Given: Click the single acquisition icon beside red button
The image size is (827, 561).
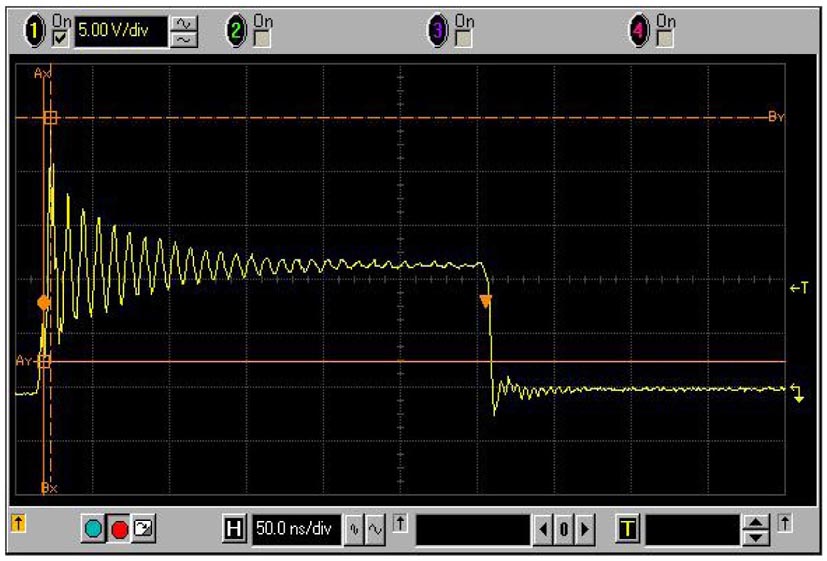Looking at the screenshot, I should point(144,528).
